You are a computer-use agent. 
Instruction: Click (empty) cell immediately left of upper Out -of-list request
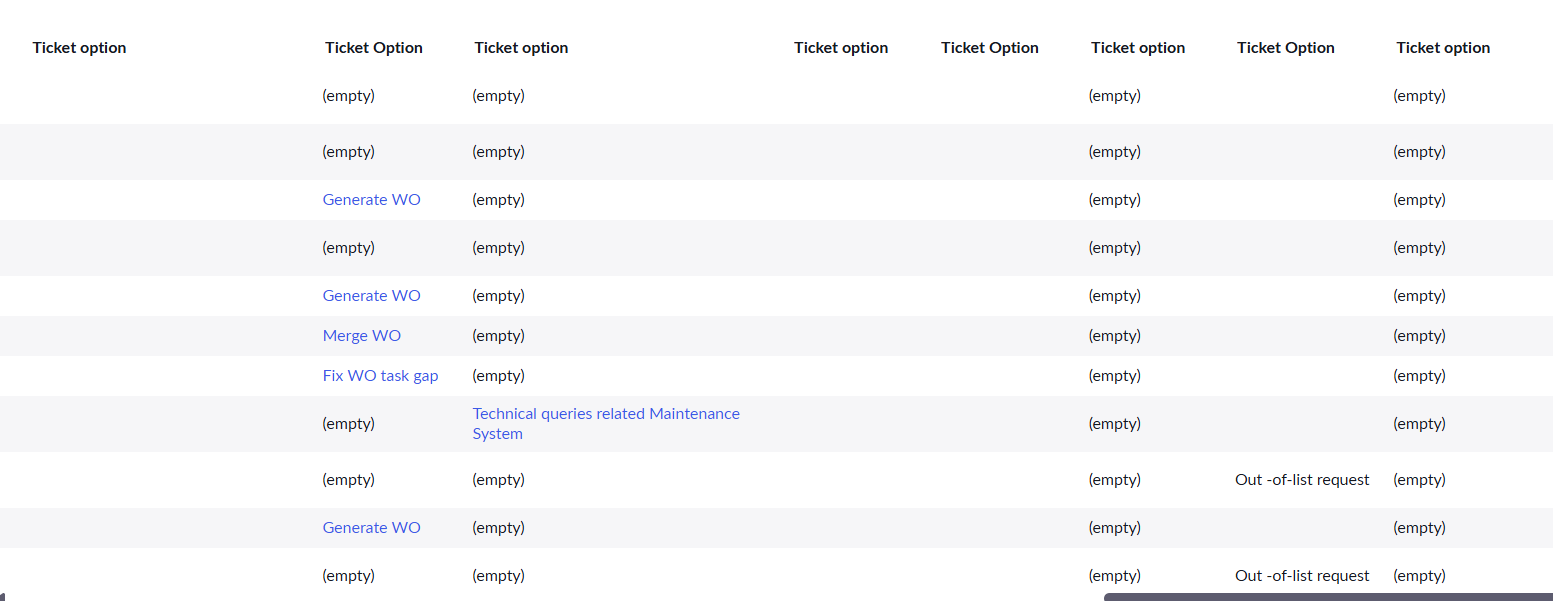[1114, 480]
